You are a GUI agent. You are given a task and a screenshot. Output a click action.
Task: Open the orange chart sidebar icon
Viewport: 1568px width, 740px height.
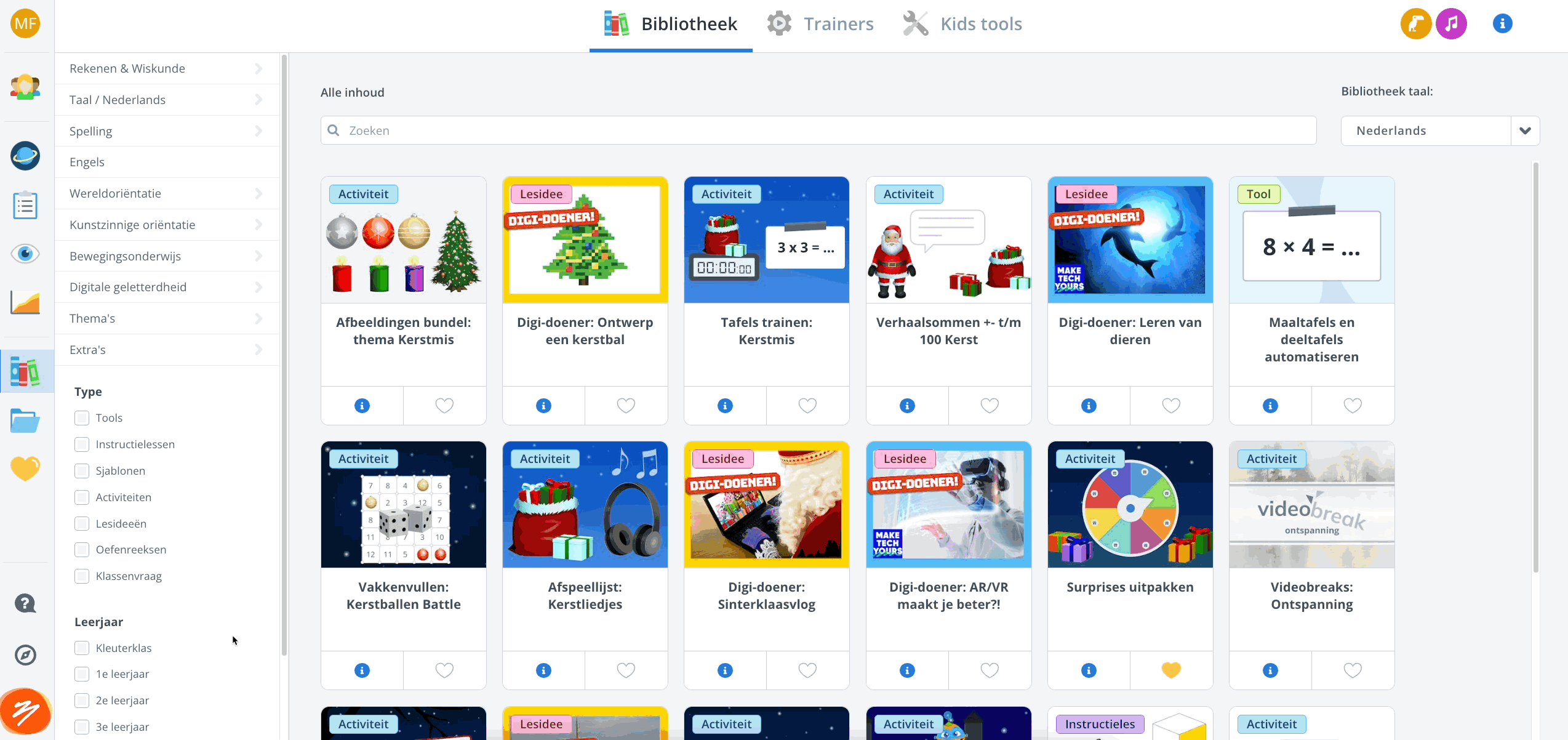coord(25,303)
